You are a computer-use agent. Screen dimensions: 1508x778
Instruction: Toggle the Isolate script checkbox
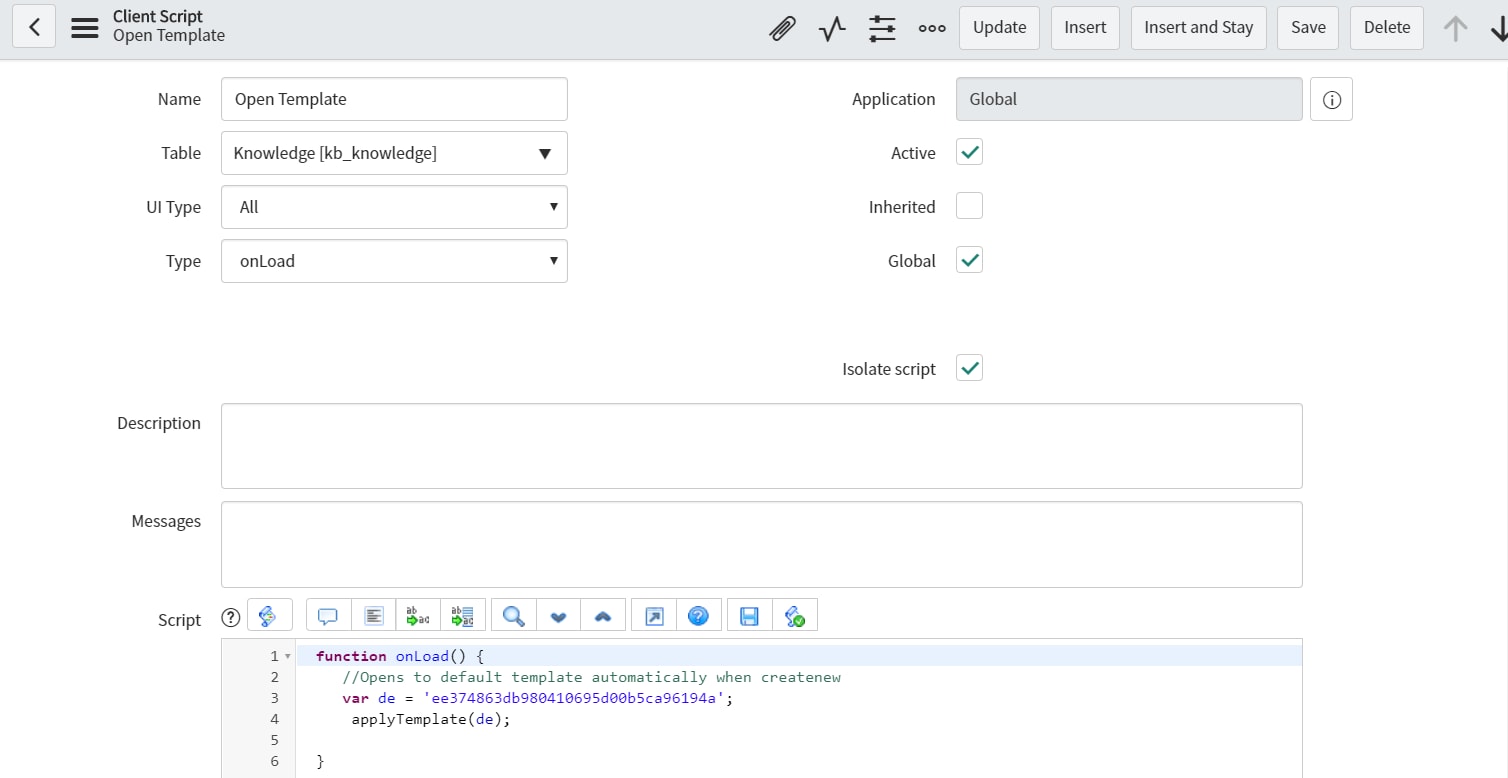(x=969, y=368)
